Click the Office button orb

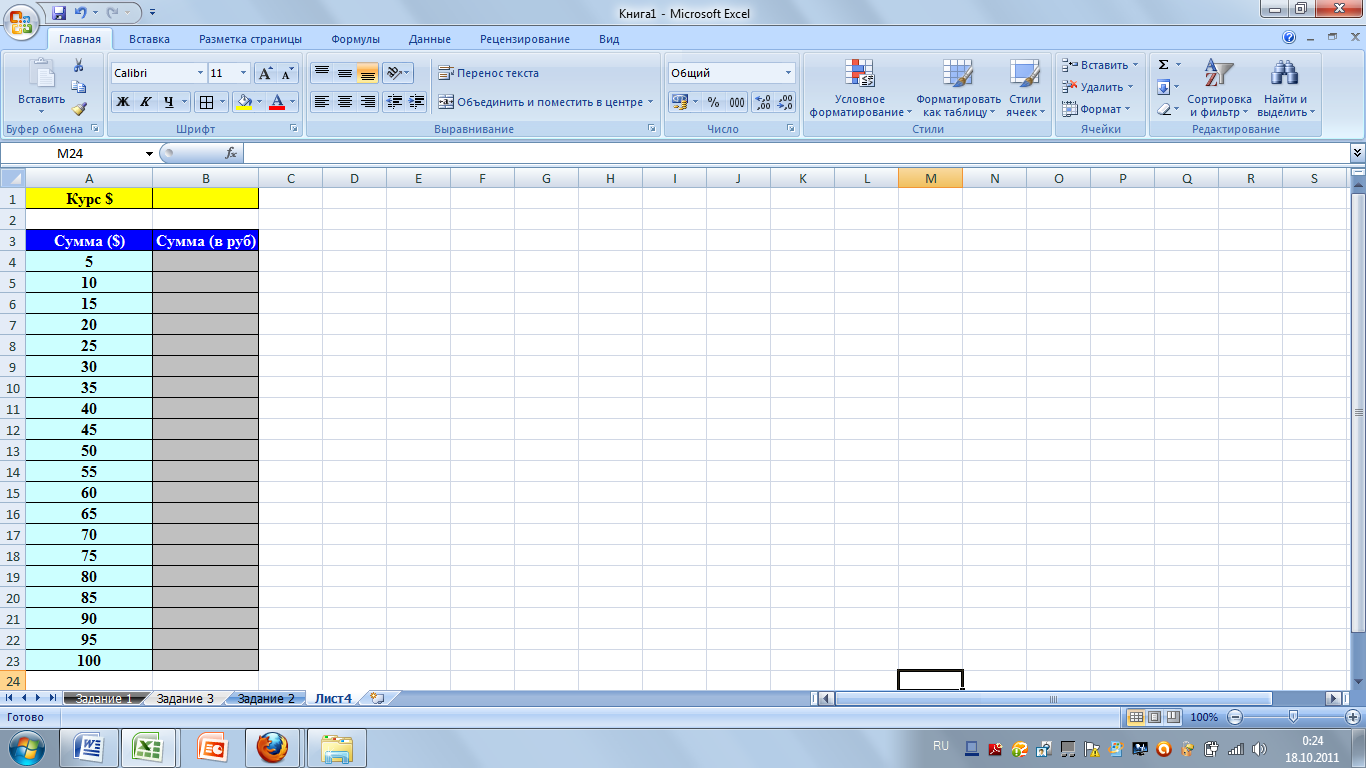click(21, 22)
